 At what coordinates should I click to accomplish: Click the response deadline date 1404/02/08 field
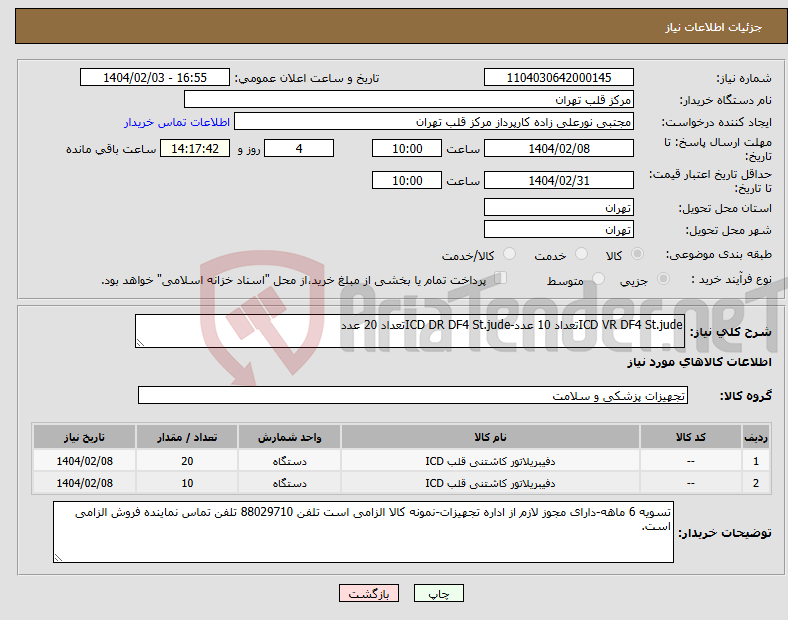point(558,148)
